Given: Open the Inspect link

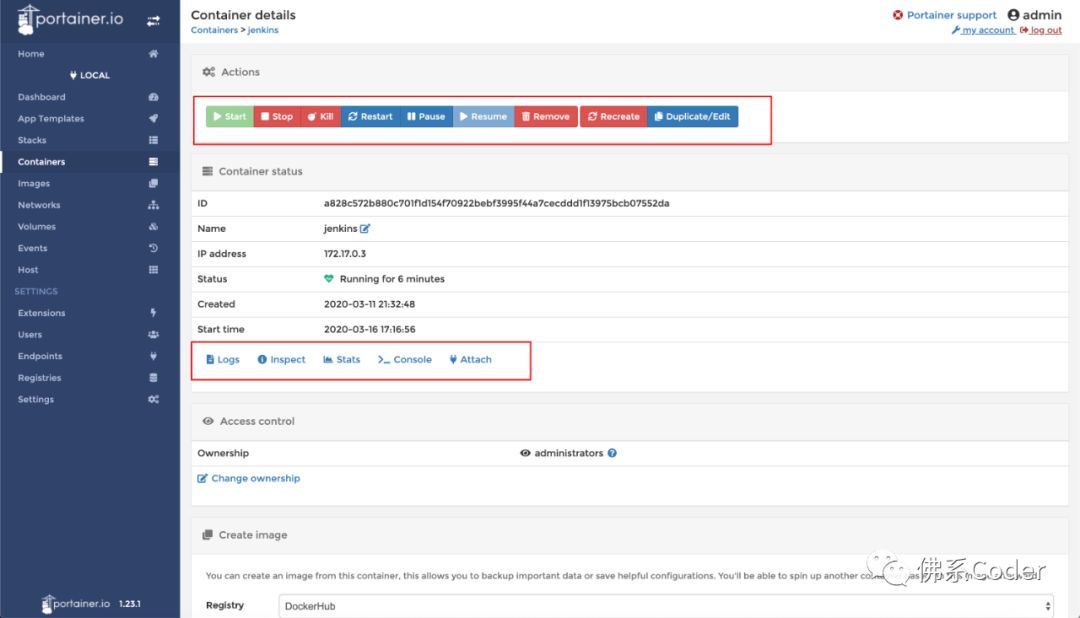Looking at the screenshot, I should 281,360.
